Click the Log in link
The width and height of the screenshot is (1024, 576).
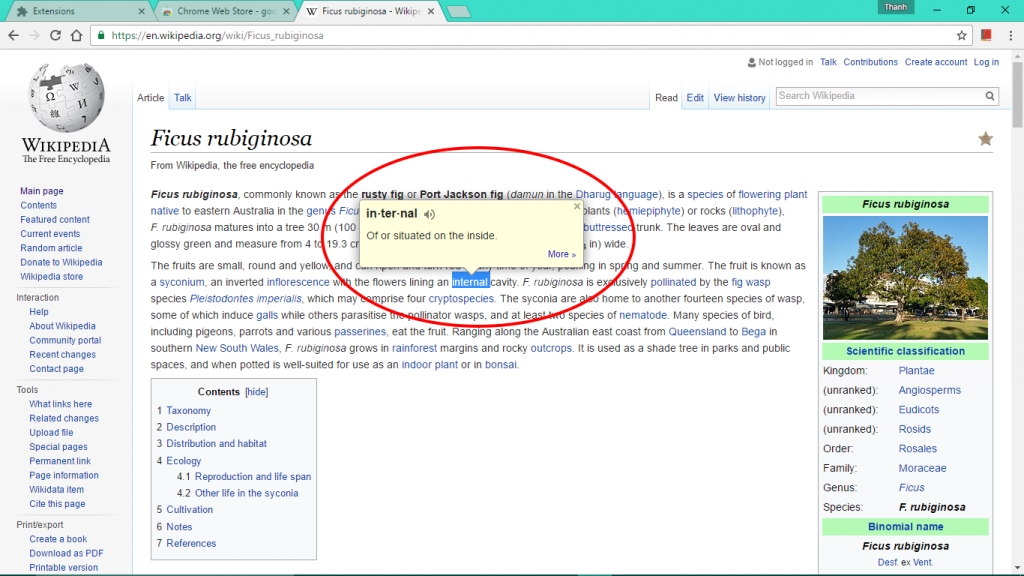pyautogui.click(x=986, y=62)
